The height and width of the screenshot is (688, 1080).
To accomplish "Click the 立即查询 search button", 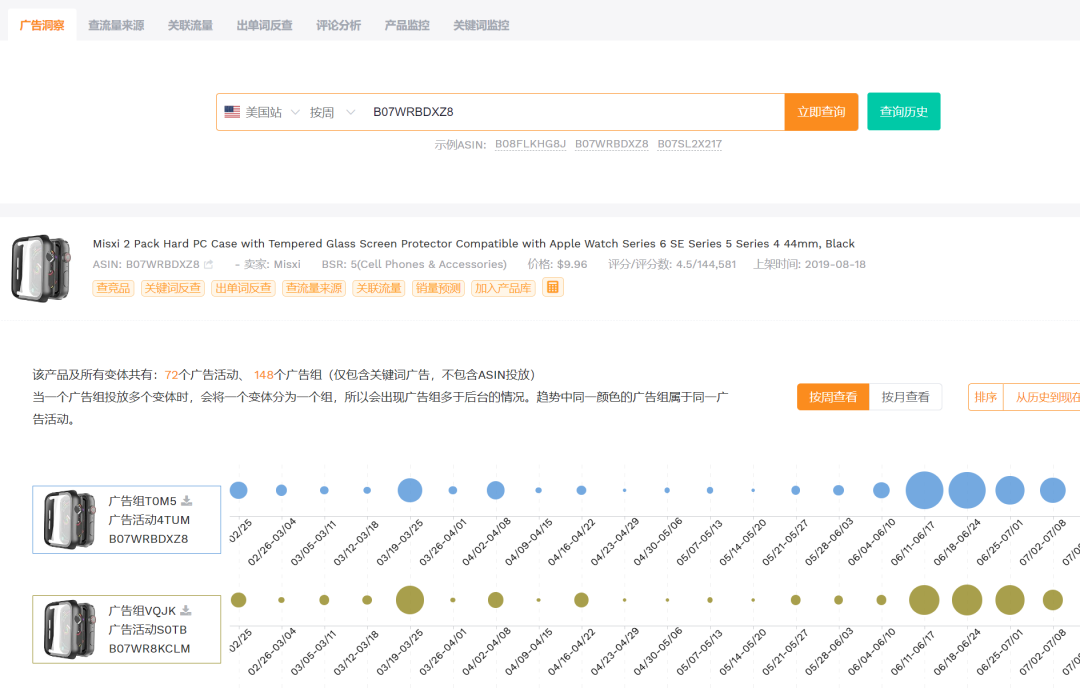I will point(821,111).
